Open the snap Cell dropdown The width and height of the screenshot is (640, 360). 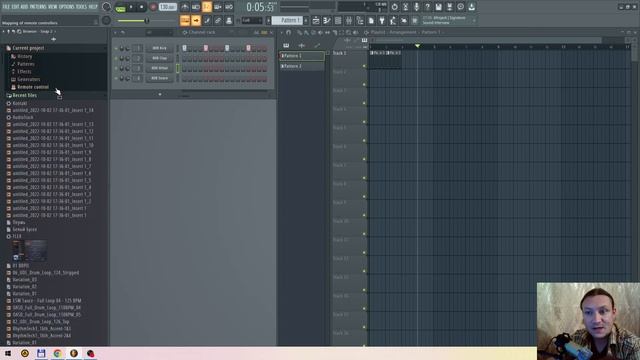coord(252,20)
